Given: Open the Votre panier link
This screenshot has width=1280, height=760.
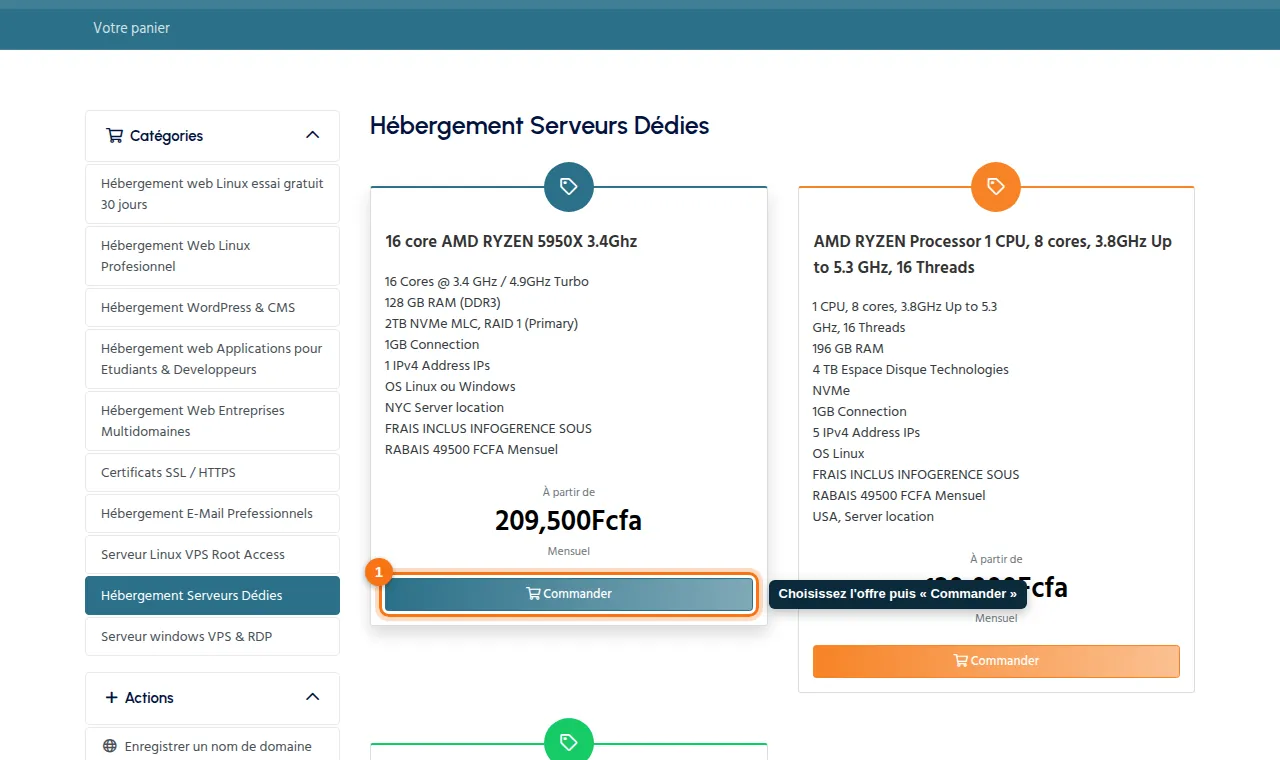Looking at the screenshot, I should point(132,28).
